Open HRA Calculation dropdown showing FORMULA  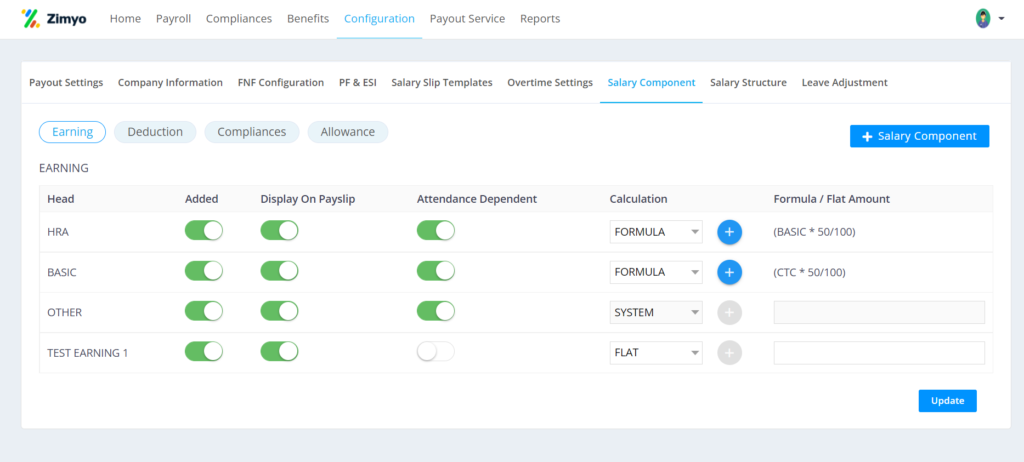(656, 232)
